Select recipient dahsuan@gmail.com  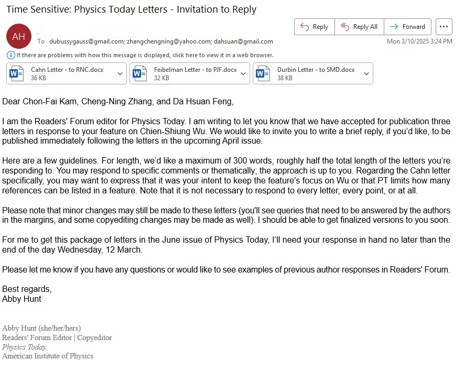click(243, 42)
